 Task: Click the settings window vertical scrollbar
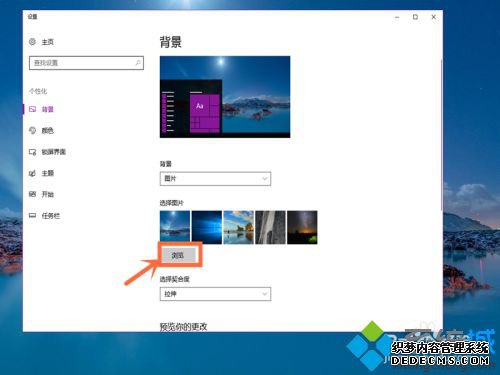[x=441, y=135]
